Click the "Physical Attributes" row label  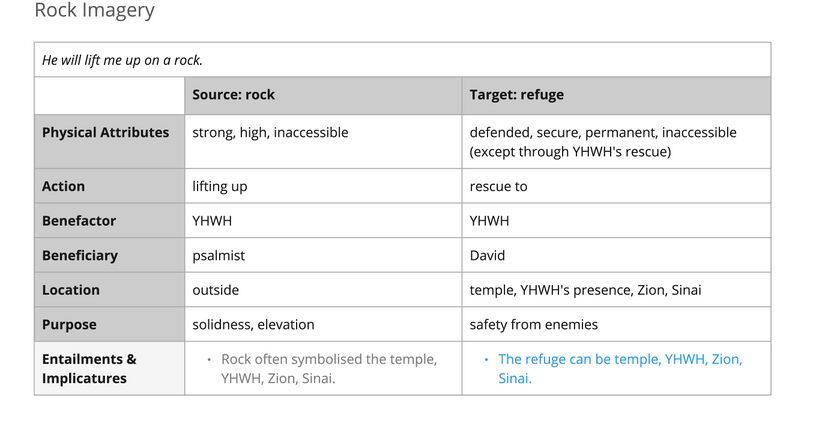pyautogui.click(x=105, y=132)
